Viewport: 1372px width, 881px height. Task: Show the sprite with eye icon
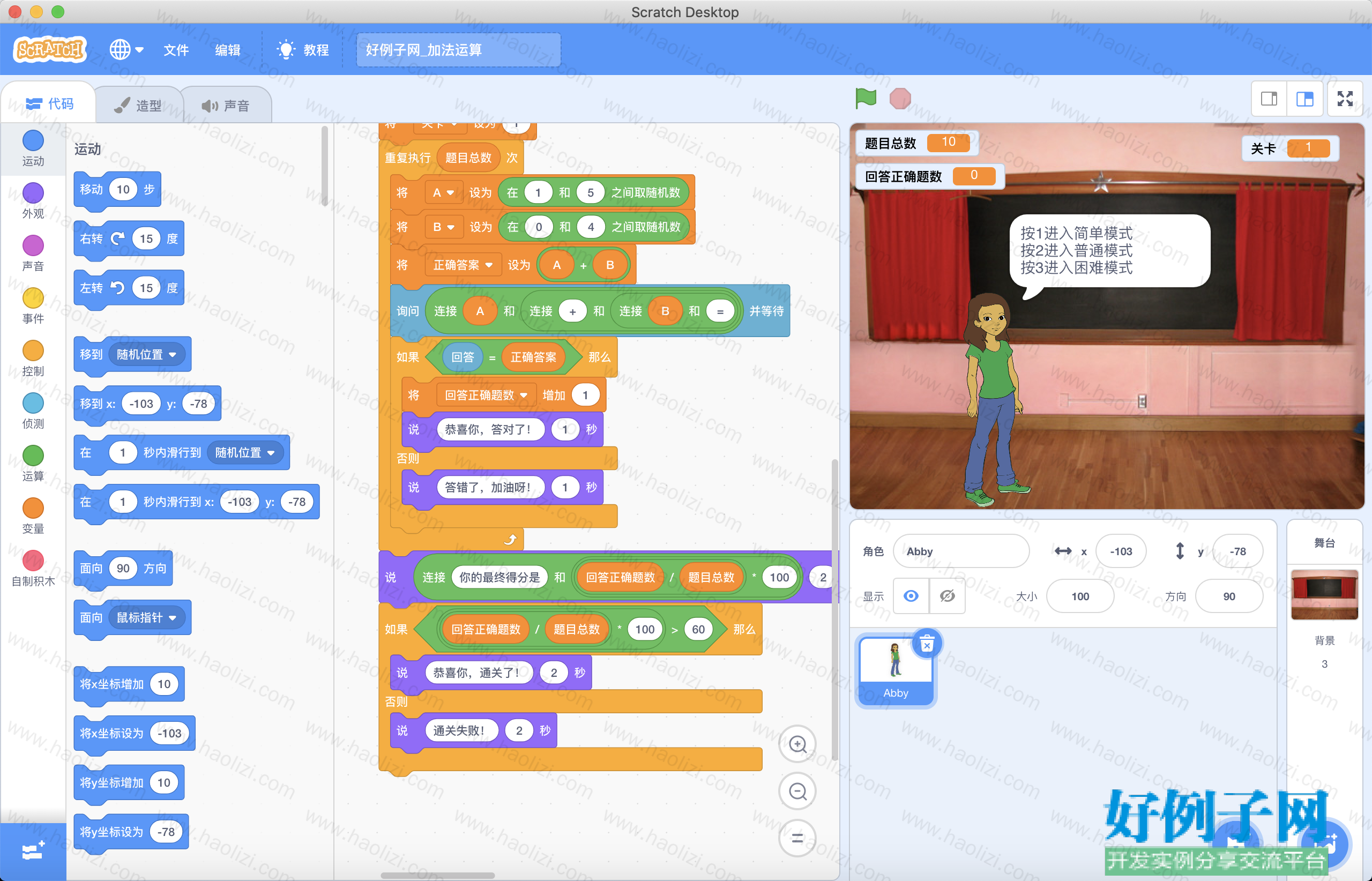click(911, 596)
